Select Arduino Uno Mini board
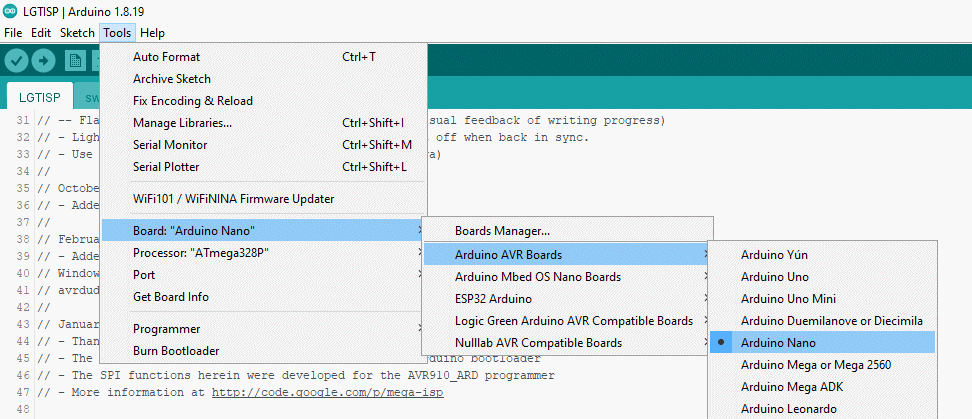This screenshot has width=972, height=419. [823, 299]
